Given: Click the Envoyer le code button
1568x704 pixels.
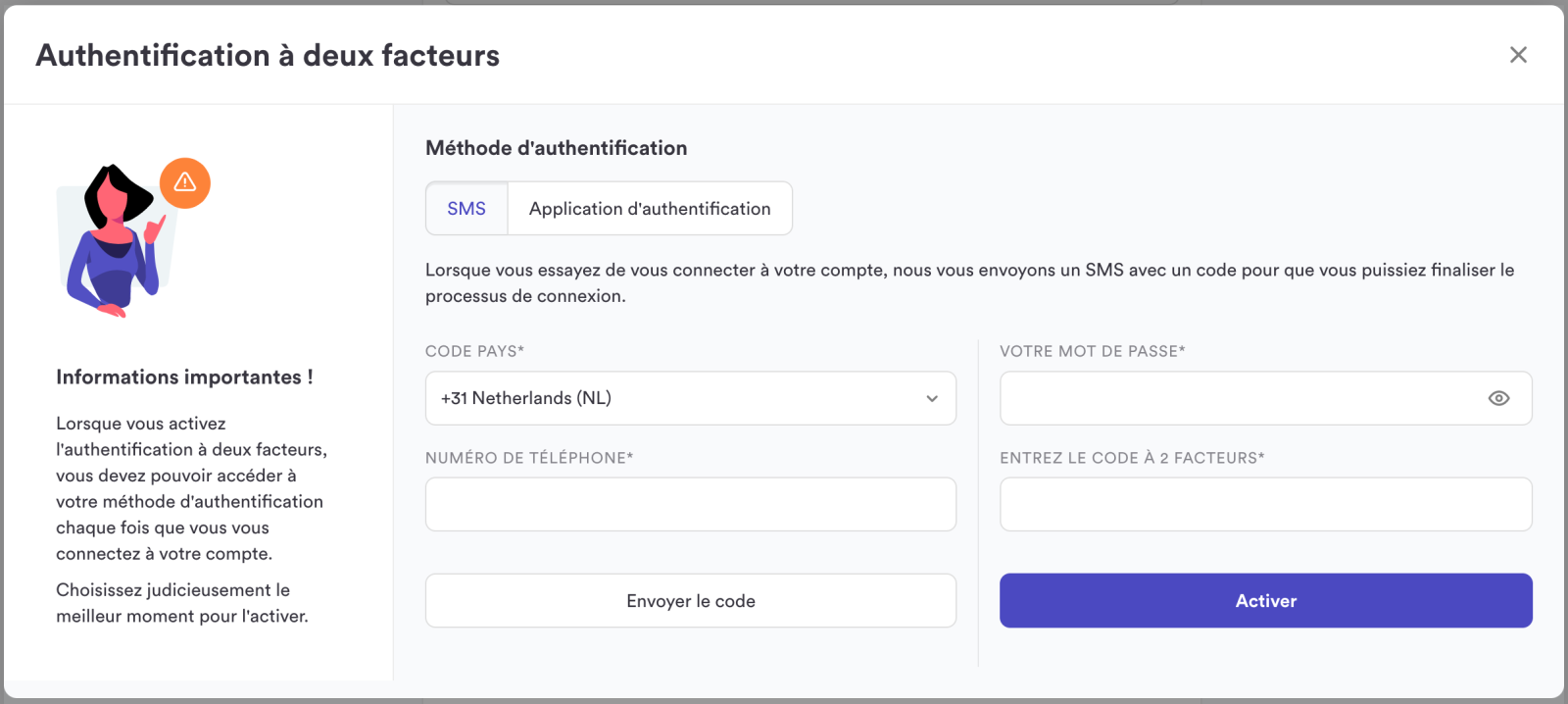Looking at the screenshot, I should pos(691,601).
